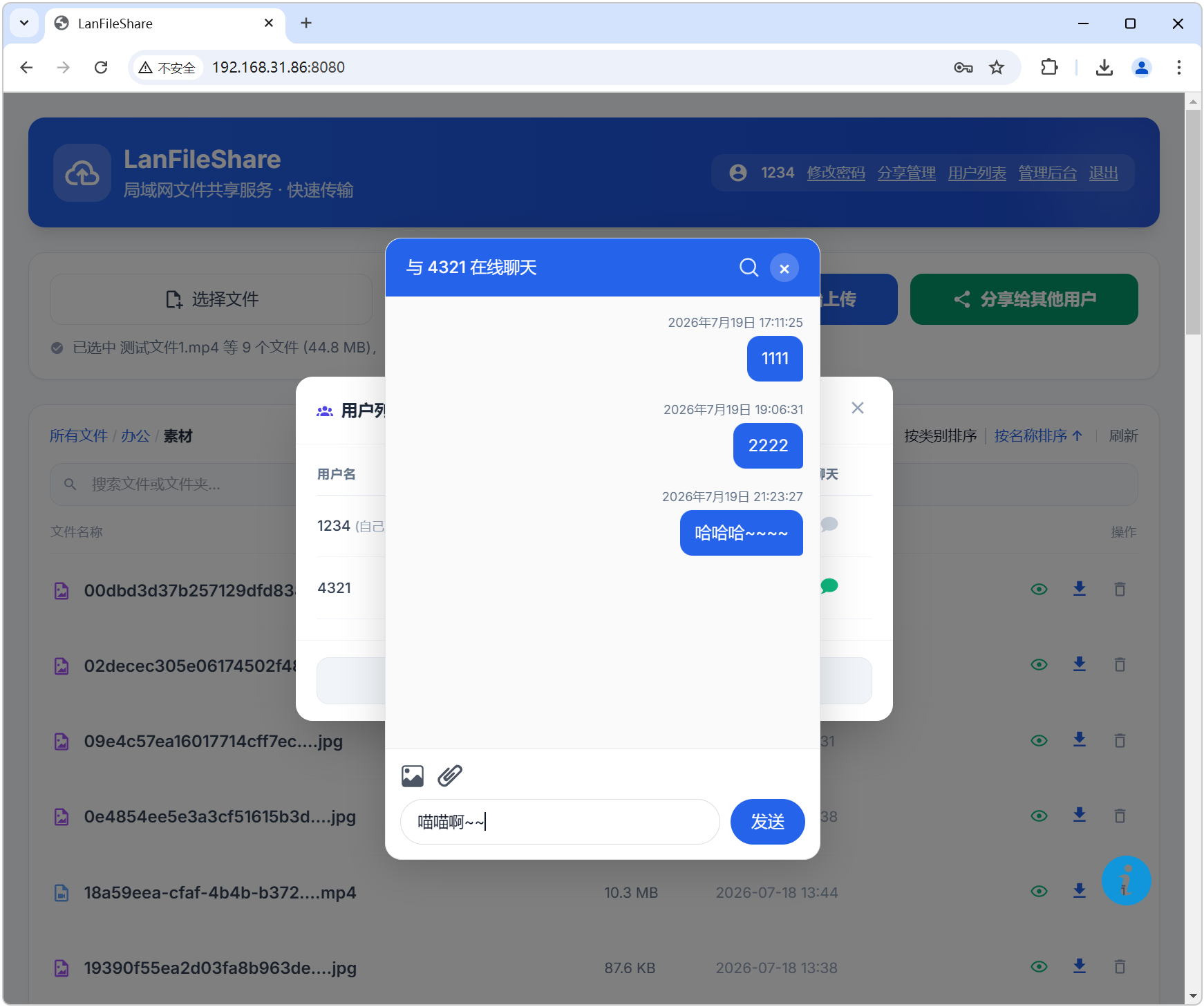The width and height of the screenshot is (1204, 1007).
Task: Refresh file list with 刷新
Action: [1124, 436]
